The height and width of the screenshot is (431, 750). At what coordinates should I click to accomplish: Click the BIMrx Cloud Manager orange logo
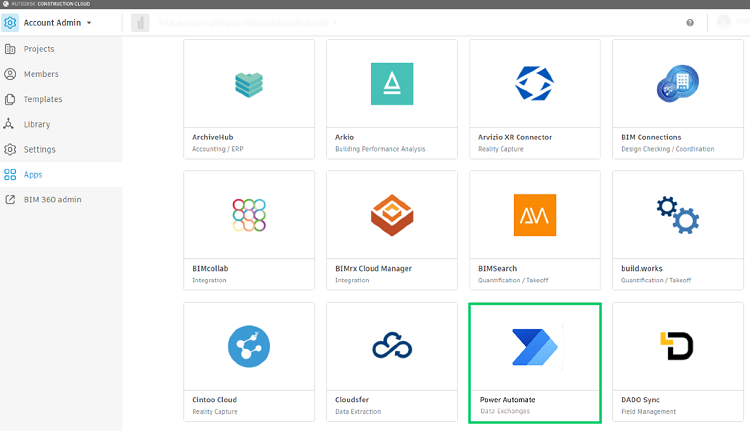(392, 215)
